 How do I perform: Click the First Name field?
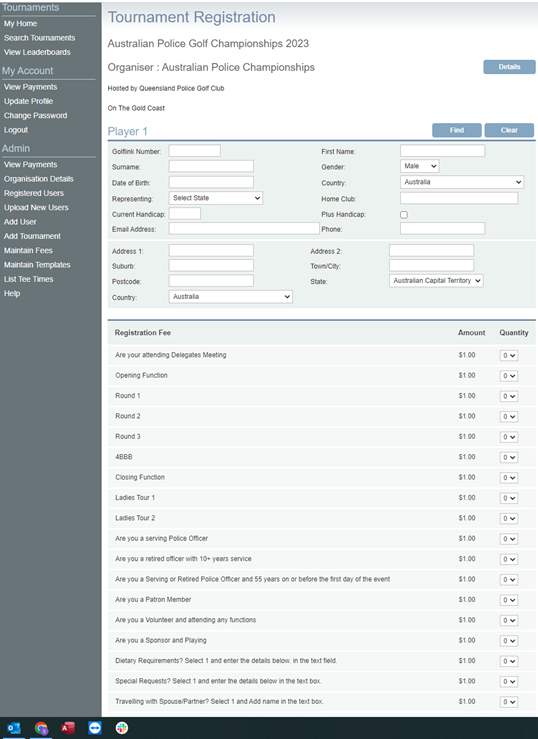coord(442,151)
